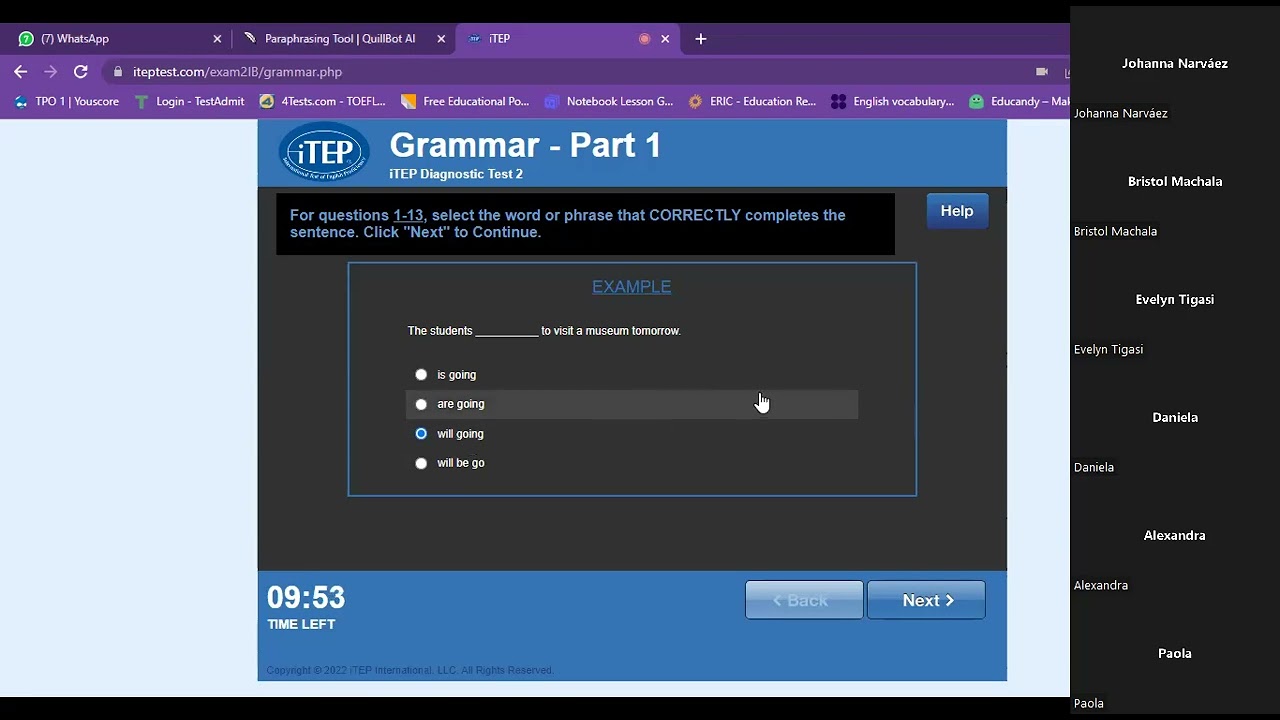Select Alexandra participant tile
Screen dimensions: 1280x720
click(x=1175, y=536)
